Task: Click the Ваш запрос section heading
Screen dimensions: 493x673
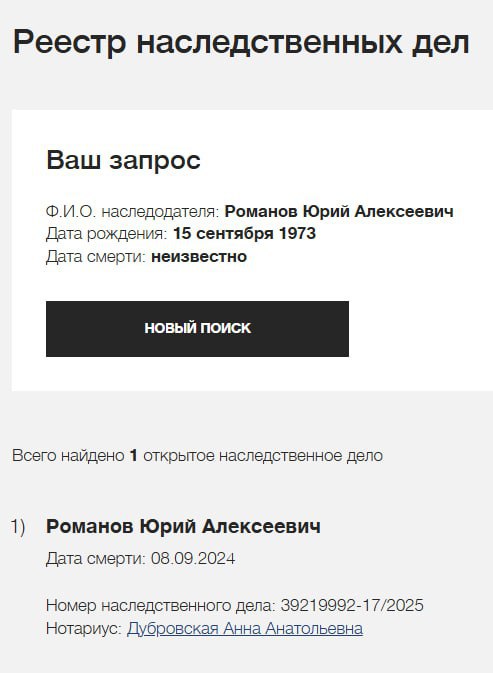Action: 123,161
